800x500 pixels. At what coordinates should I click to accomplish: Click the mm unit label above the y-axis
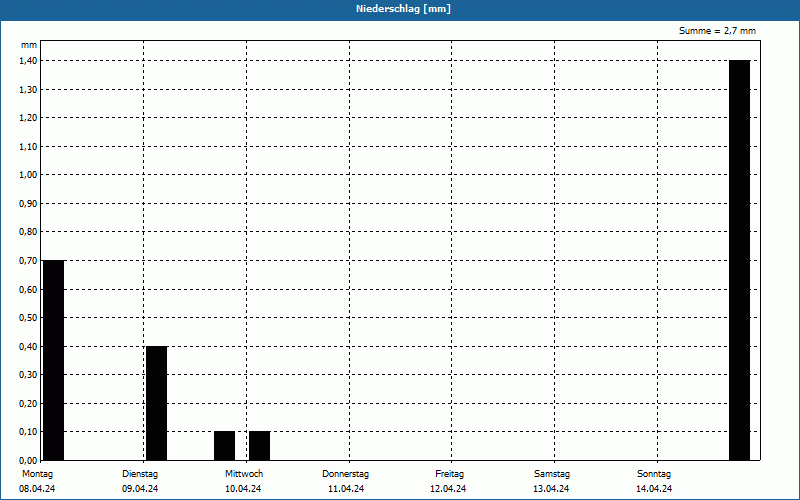pos(29,45)
